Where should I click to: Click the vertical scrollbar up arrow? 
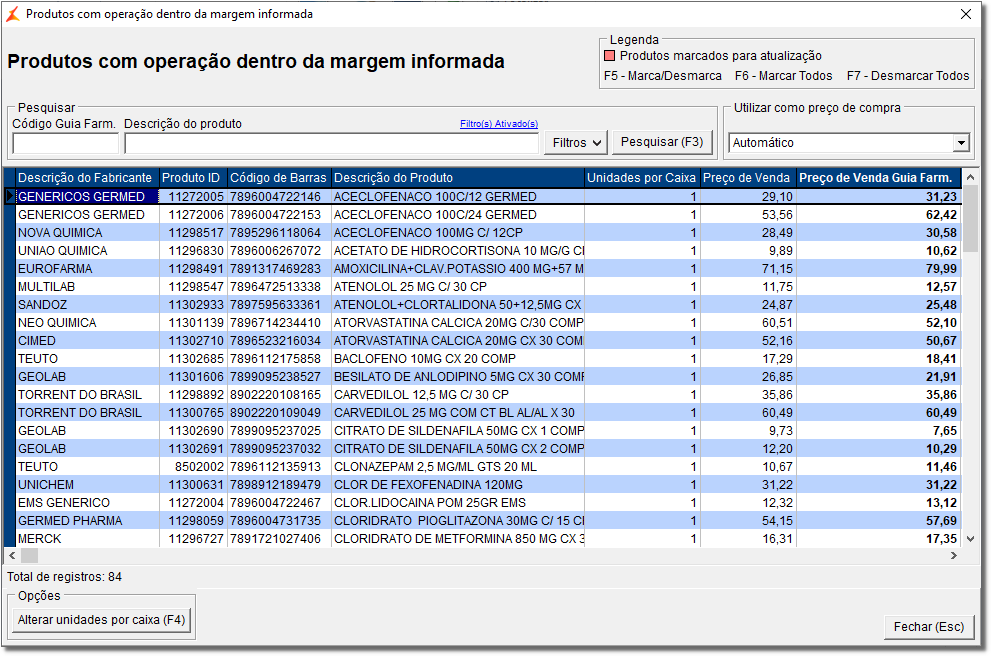pos(971,178)
